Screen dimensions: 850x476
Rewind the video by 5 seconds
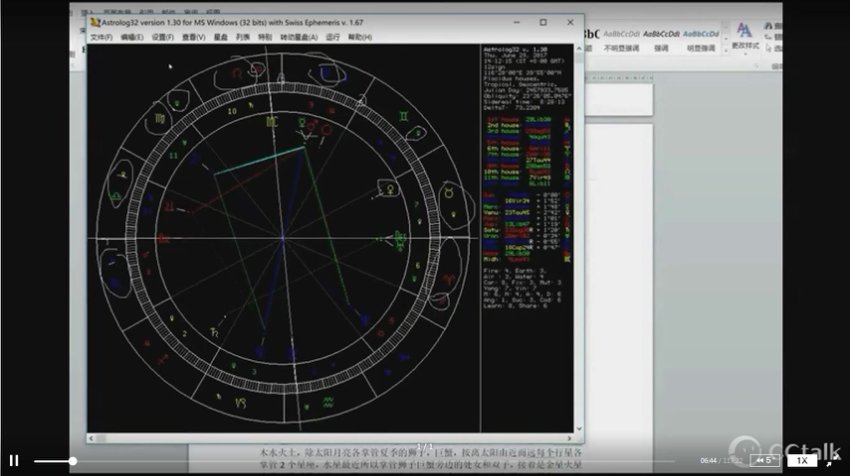click(764, 460)
